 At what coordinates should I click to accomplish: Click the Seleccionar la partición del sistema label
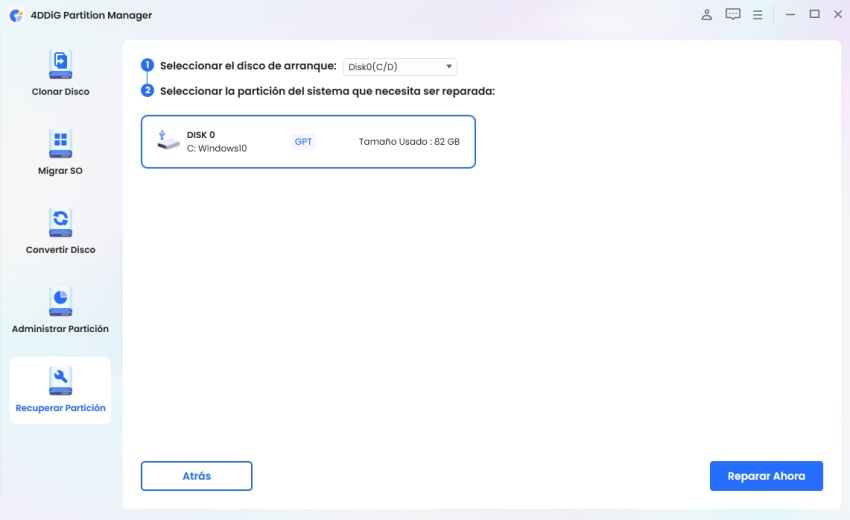327,91
